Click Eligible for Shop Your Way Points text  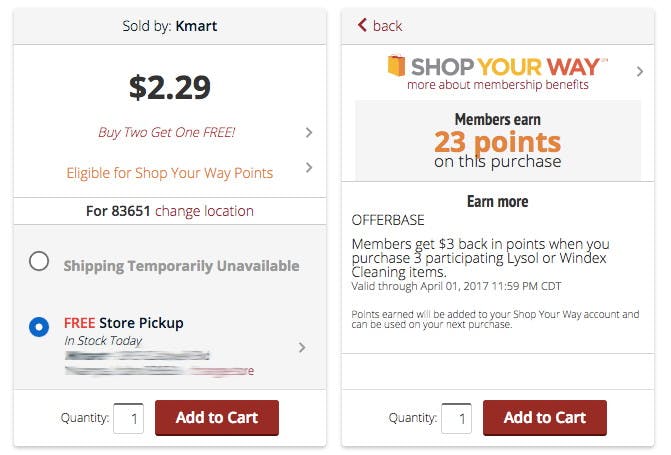[169, 173]
